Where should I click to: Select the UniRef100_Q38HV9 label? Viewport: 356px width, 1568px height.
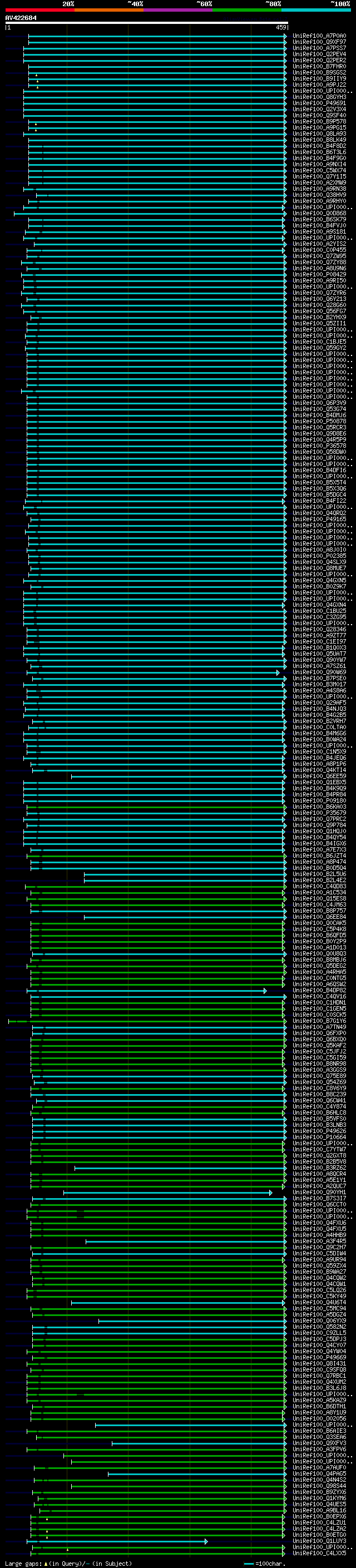319,195
